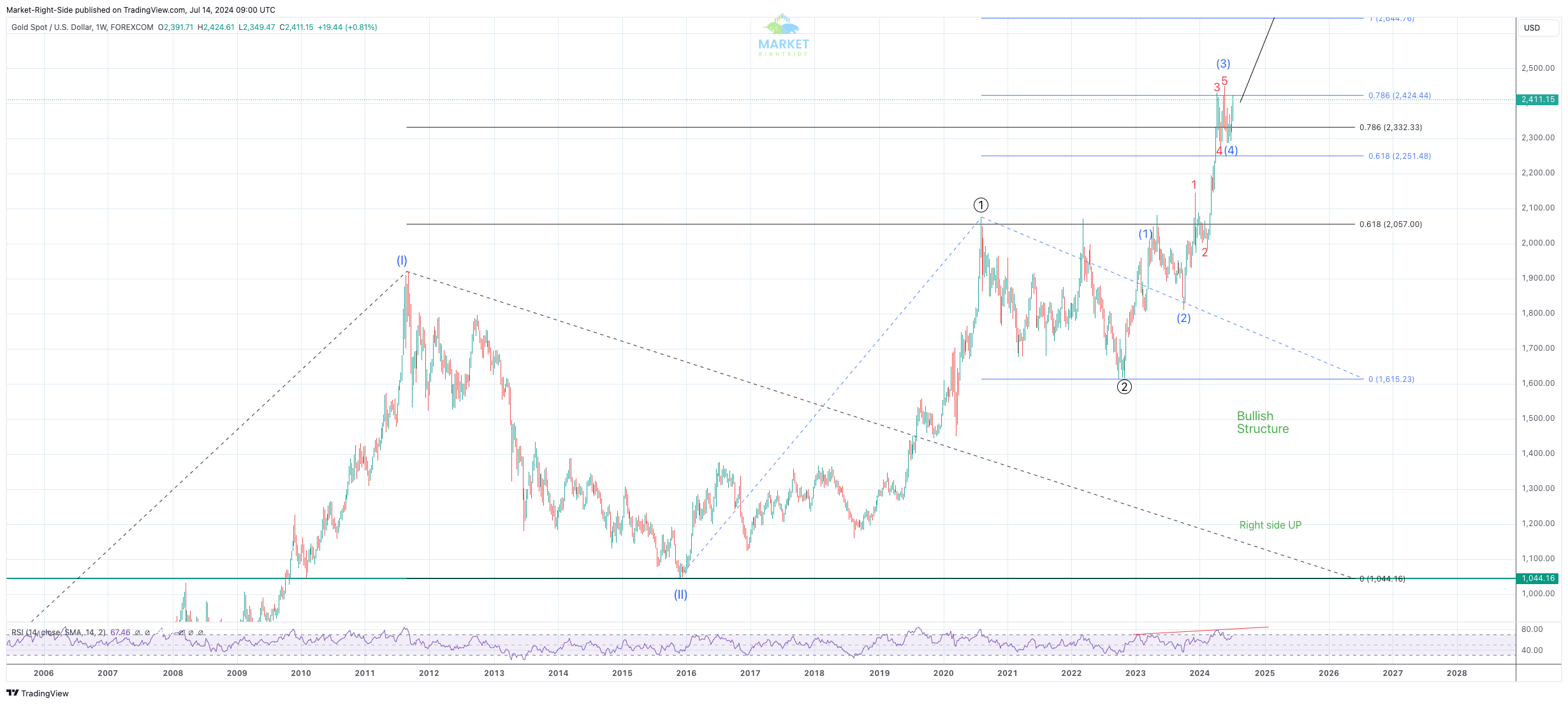
Task: Click 2,000.00 on the price axis
Action: 1538,243
